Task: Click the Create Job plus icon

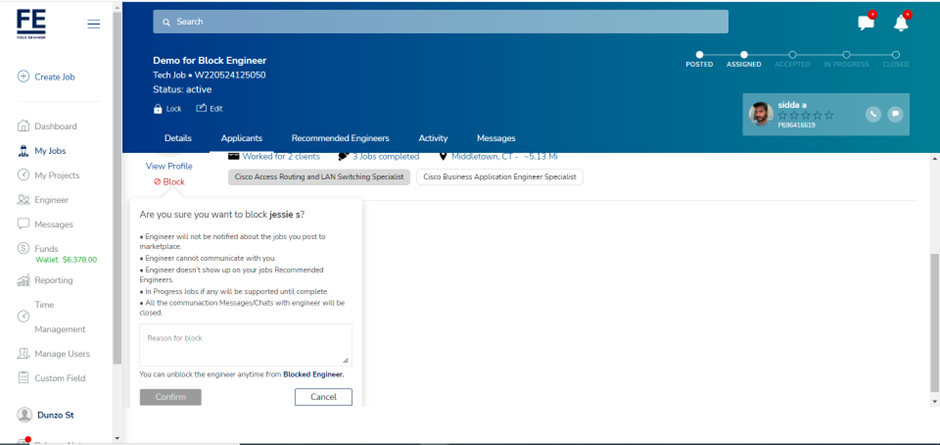Action: [x=23, y=77]
